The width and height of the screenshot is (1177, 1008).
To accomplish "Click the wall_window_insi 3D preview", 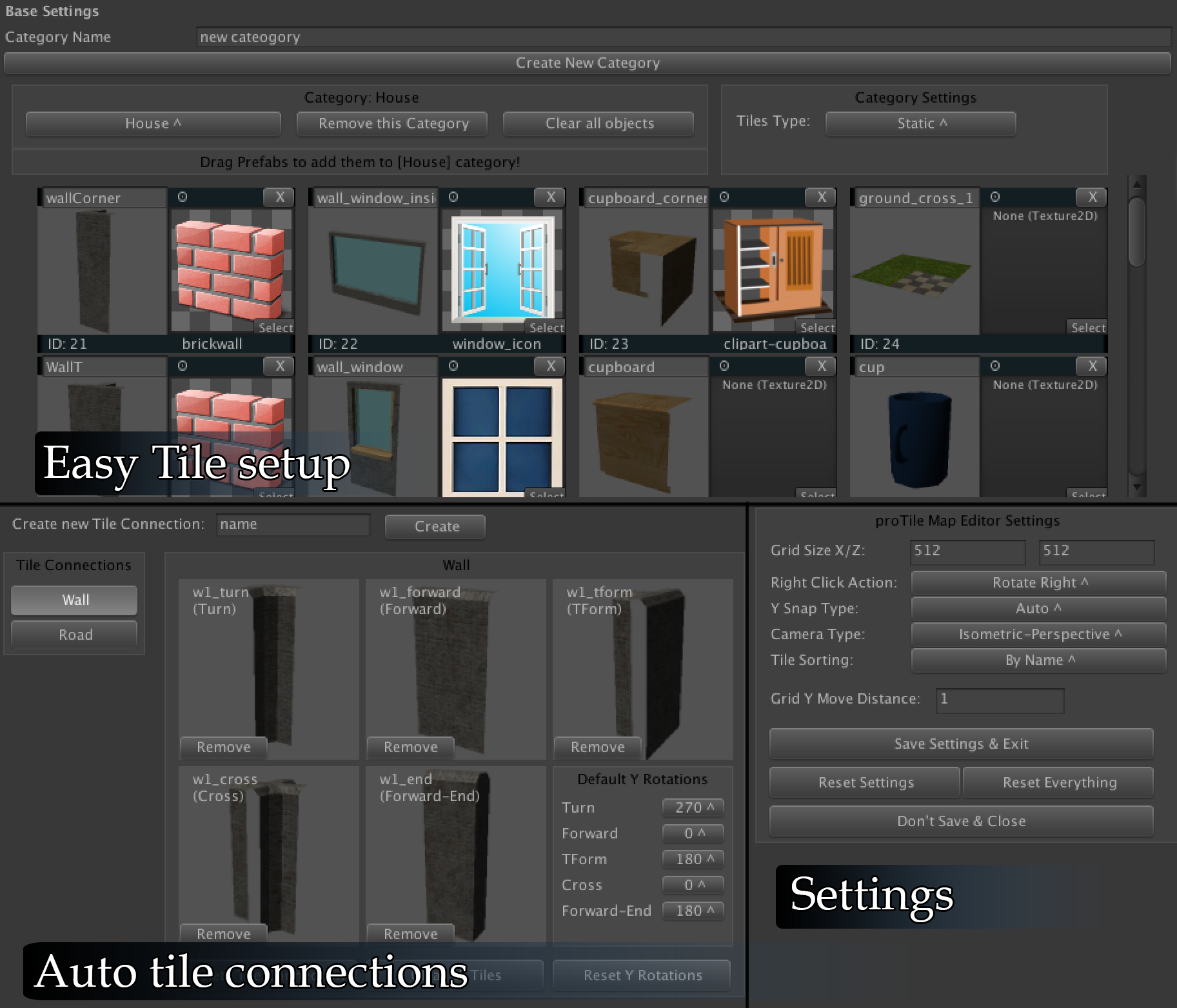I will (x=373, y=271).
